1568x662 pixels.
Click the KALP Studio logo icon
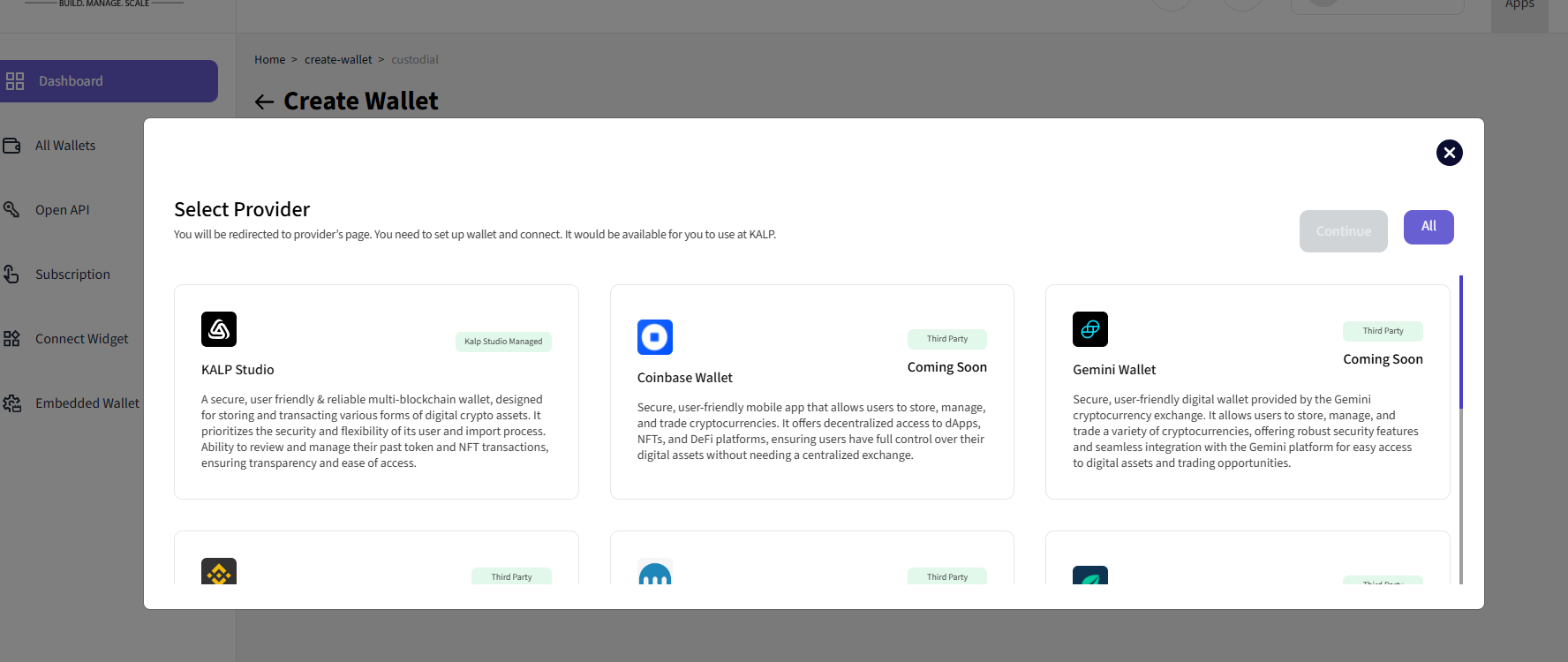click(x=219, y=329)
